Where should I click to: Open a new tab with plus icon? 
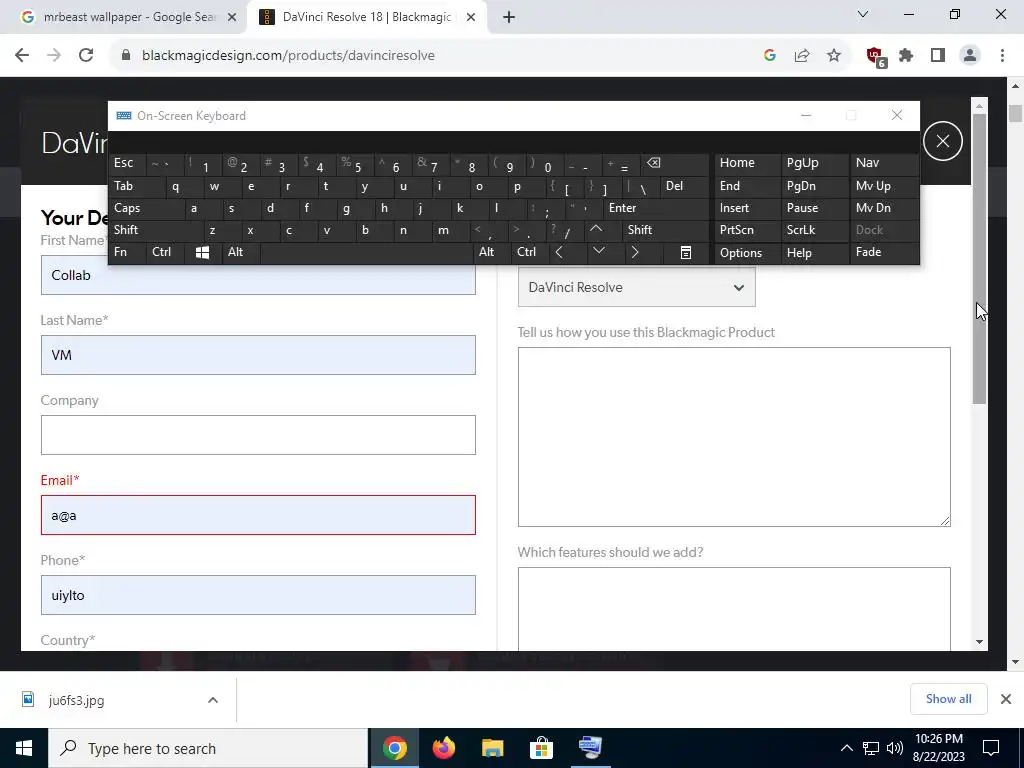pyautogui.click(x=509, y=17)
